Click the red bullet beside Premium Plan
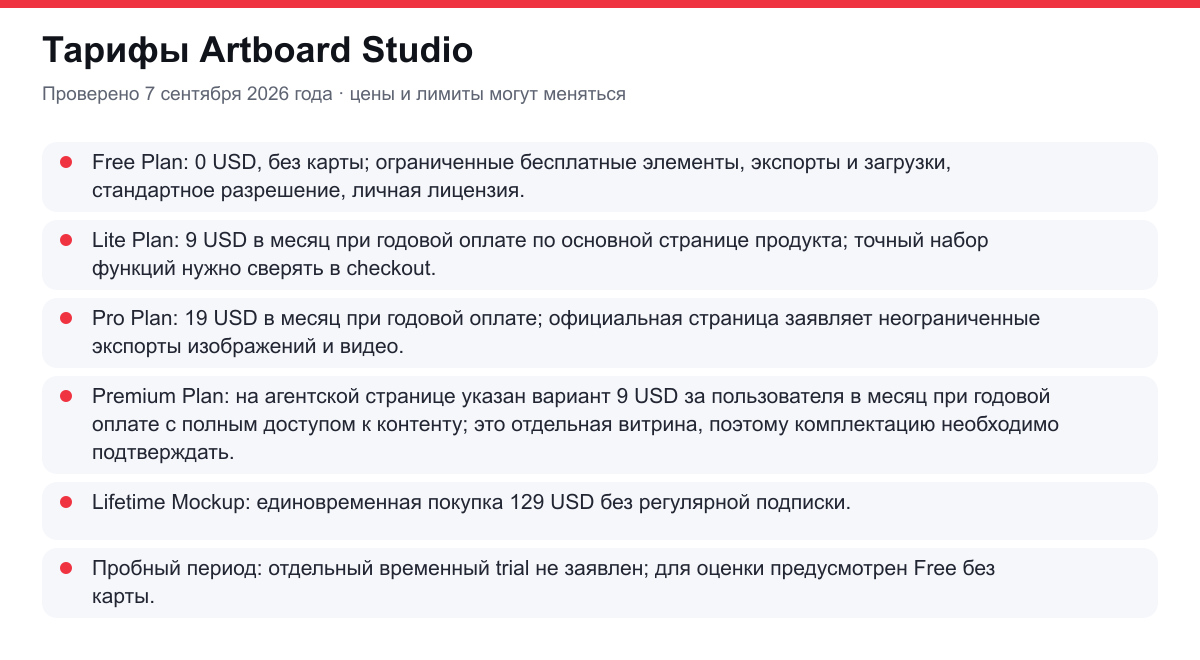The height and width of the screenshot is (660, 1200). pyautogui.click(x=66, y=395)
